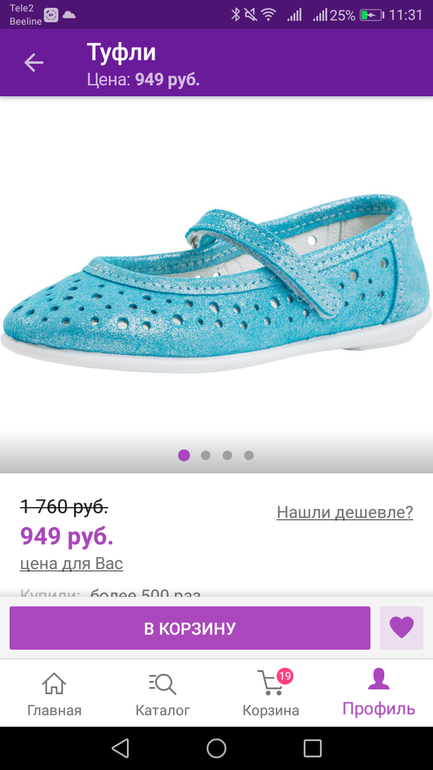Open the Каталог search tab
Viewport: 433px width, 770px height.
click(x=162, y=694)
